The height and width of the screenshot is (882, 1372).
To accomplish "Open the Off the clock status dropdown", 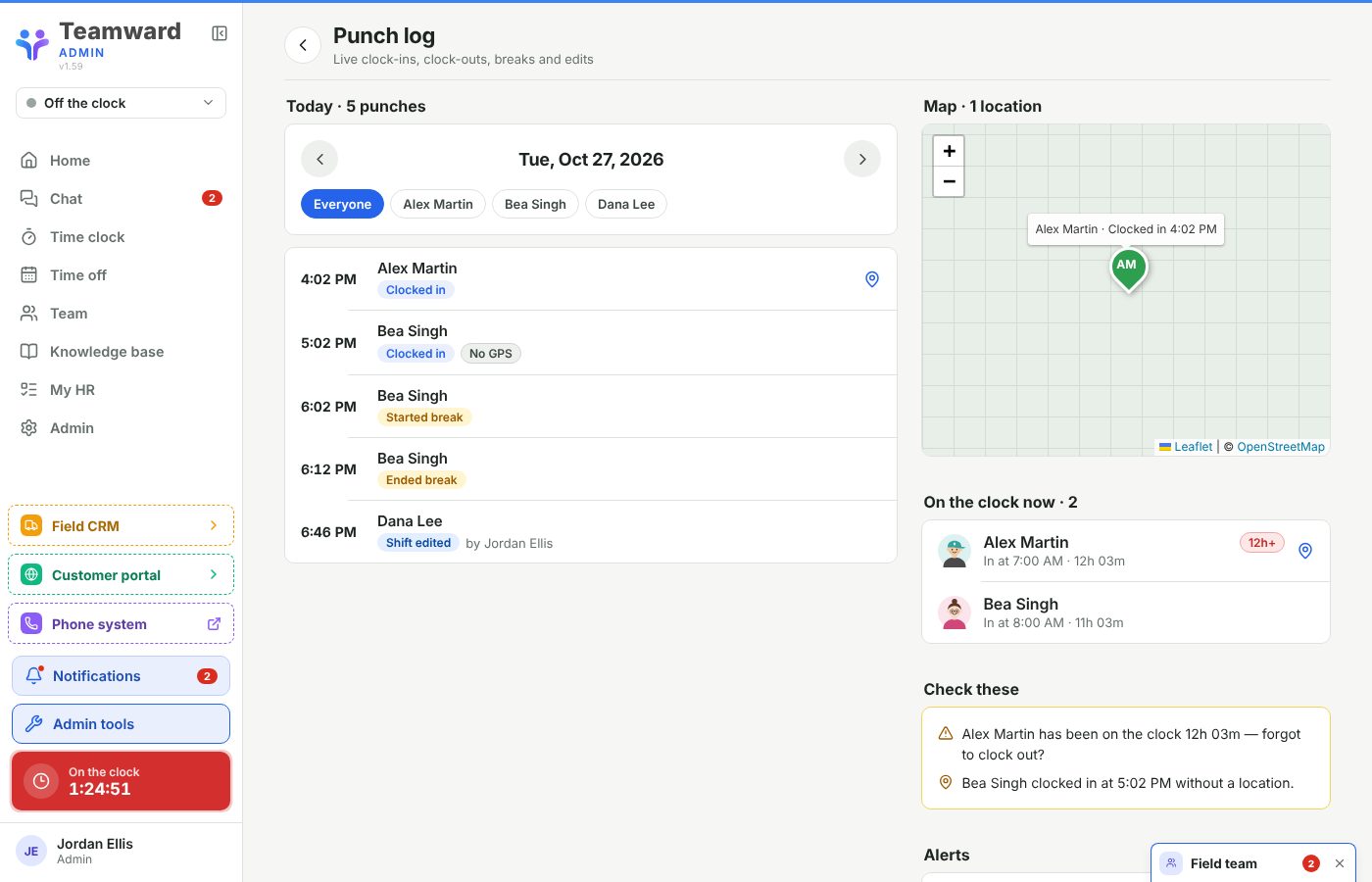I will coord(122,103).
